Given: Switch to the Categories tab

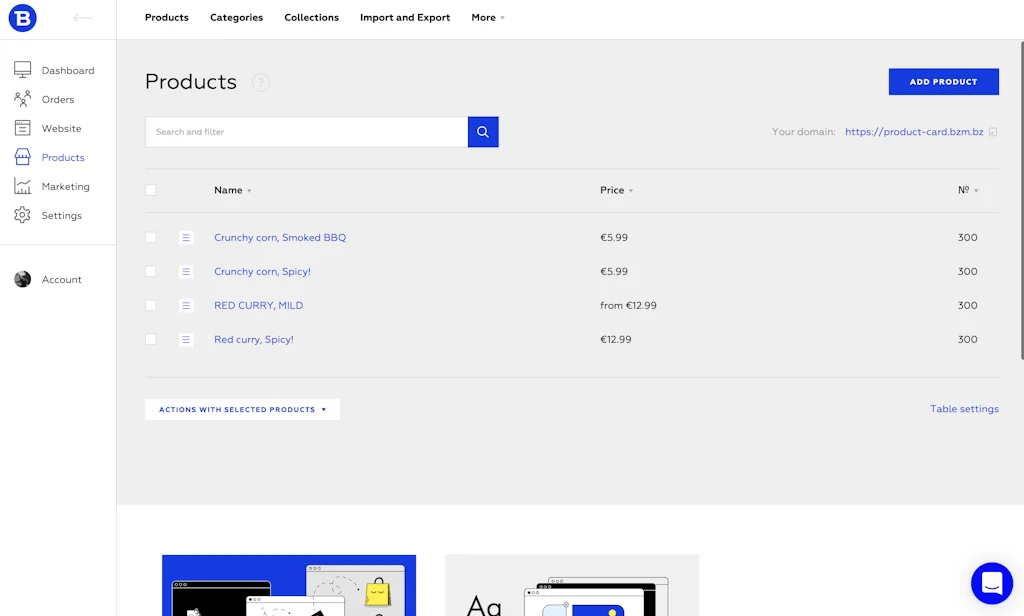Looking at the screenshot, I should point(236,17).
